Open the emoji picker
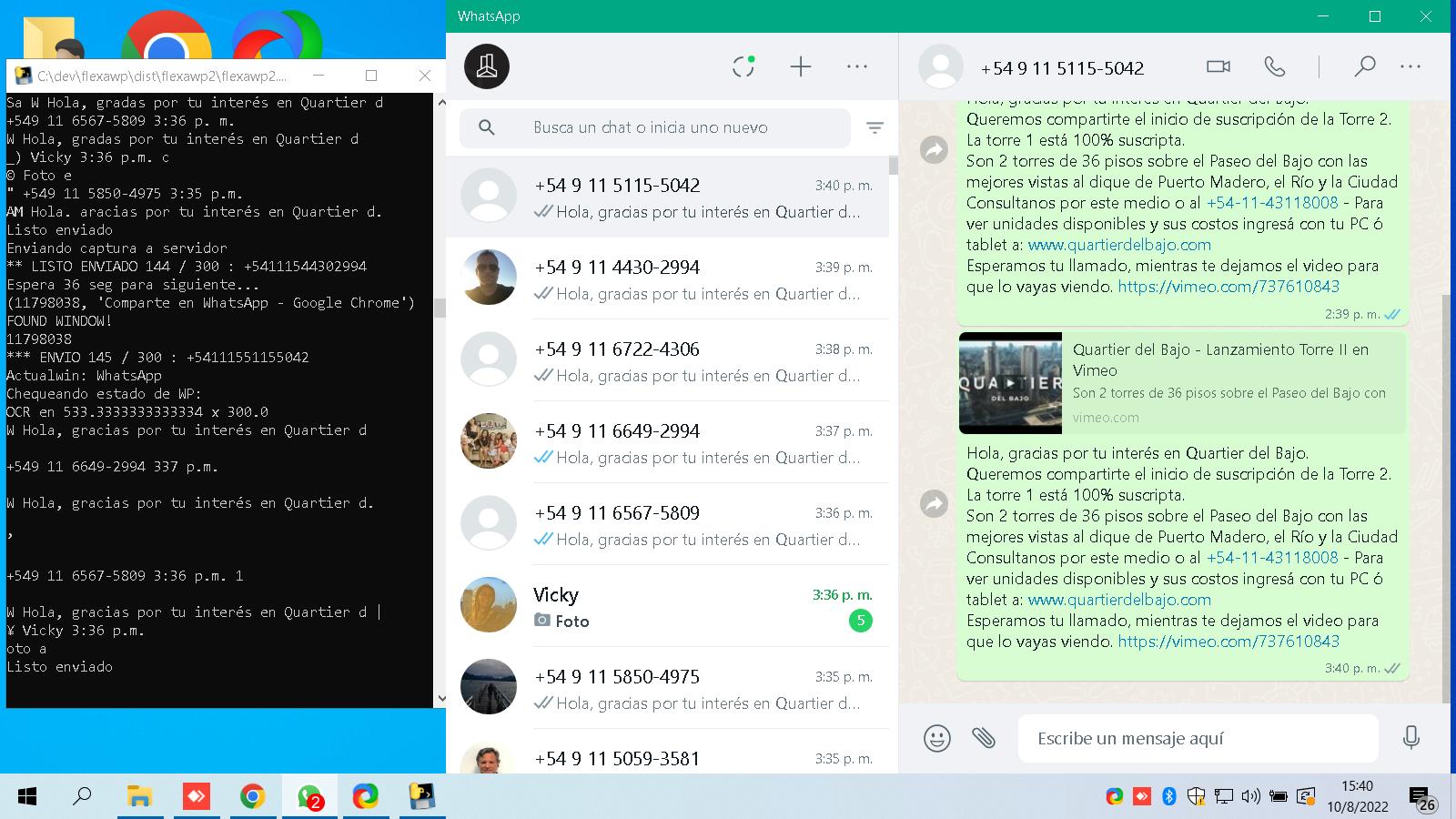Image resolution: width=1456 pixels, height=819 pixels. coord(937,737)
